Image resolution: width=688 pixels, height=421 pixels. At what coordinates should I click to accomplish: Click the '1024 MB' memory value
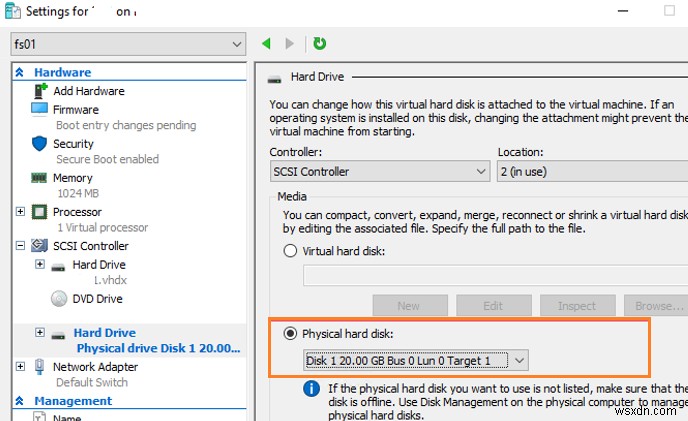(x=78, y=193)
